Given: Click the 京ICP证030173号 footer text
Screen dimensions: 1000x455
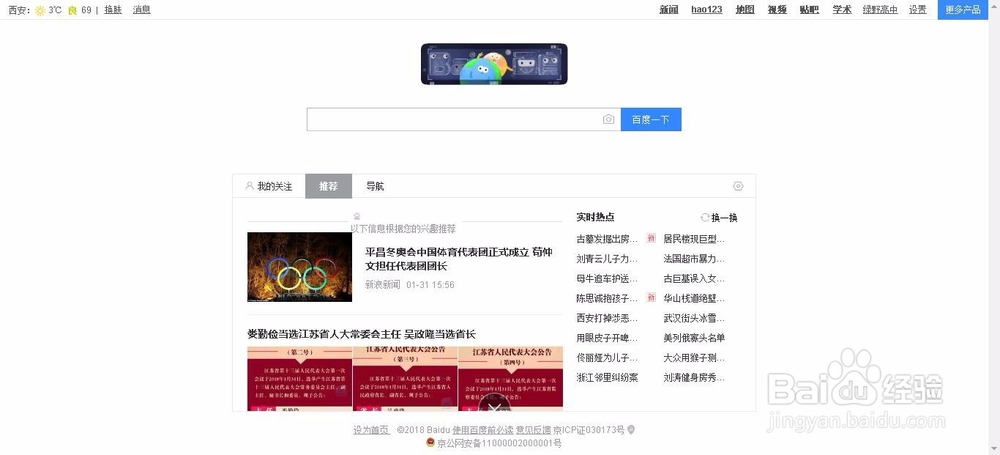Looking at the screenshot, I should point(589,430).
